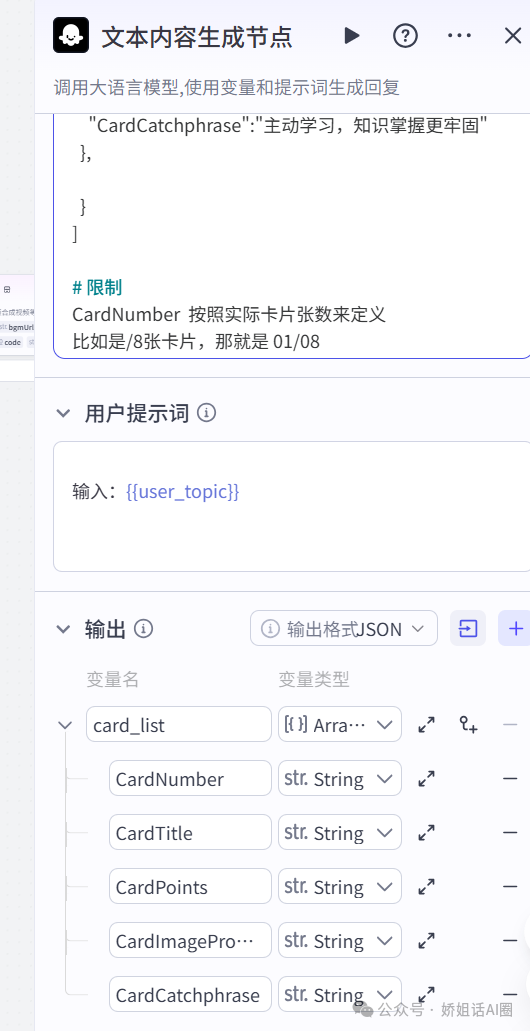Click into the user prompt text box
This screenshot has width=530, height=1031.
tap(291, 506)
